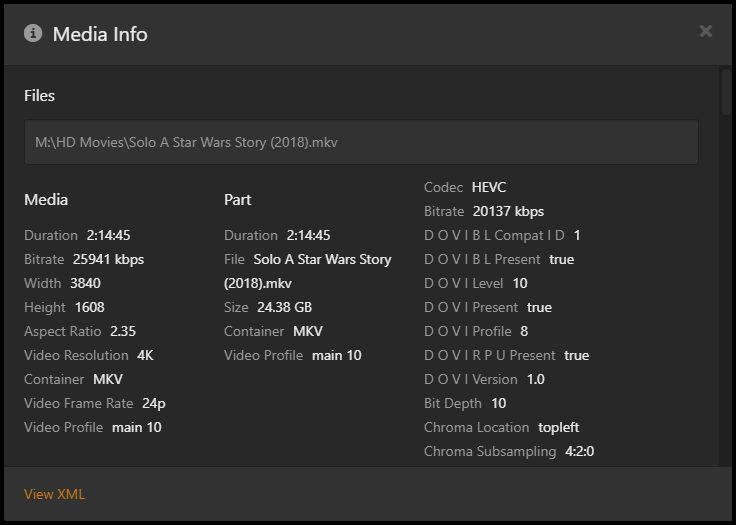
Task: Click the Files section heading
Action: 40,96
